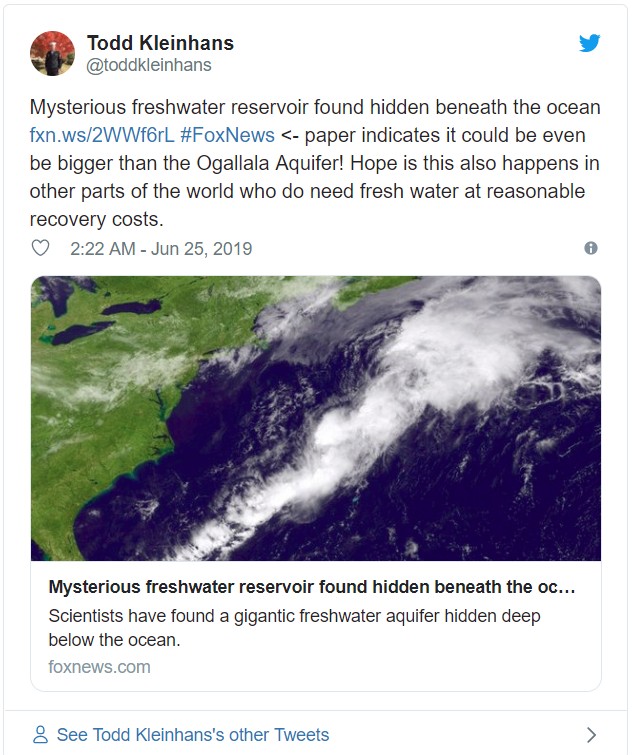Viewport: 636px width, 755px height.
Task: Select See Todd Kleinhans's other Tweets
Action: 193,735
